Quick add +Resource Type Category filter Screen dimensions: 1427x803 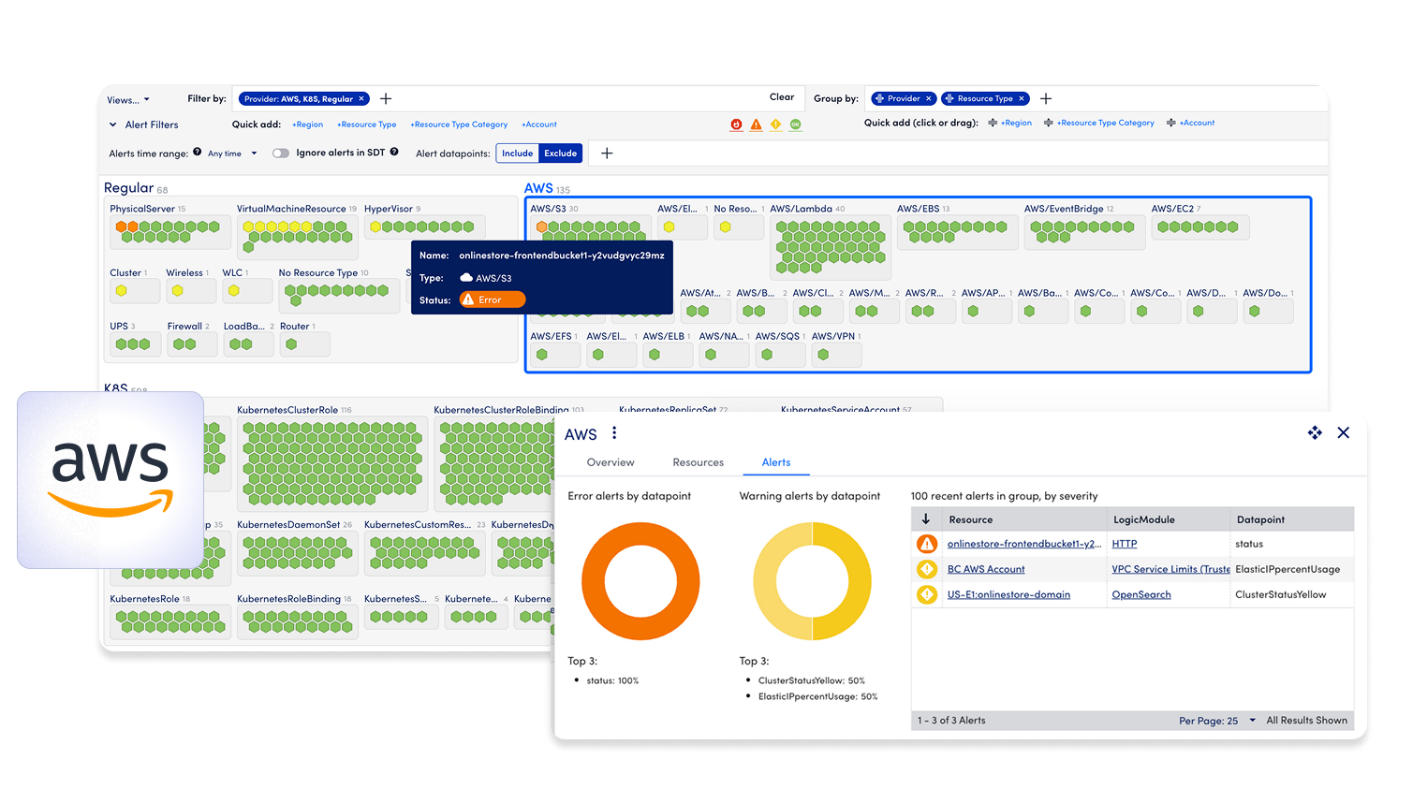click(x=459, y=125)
